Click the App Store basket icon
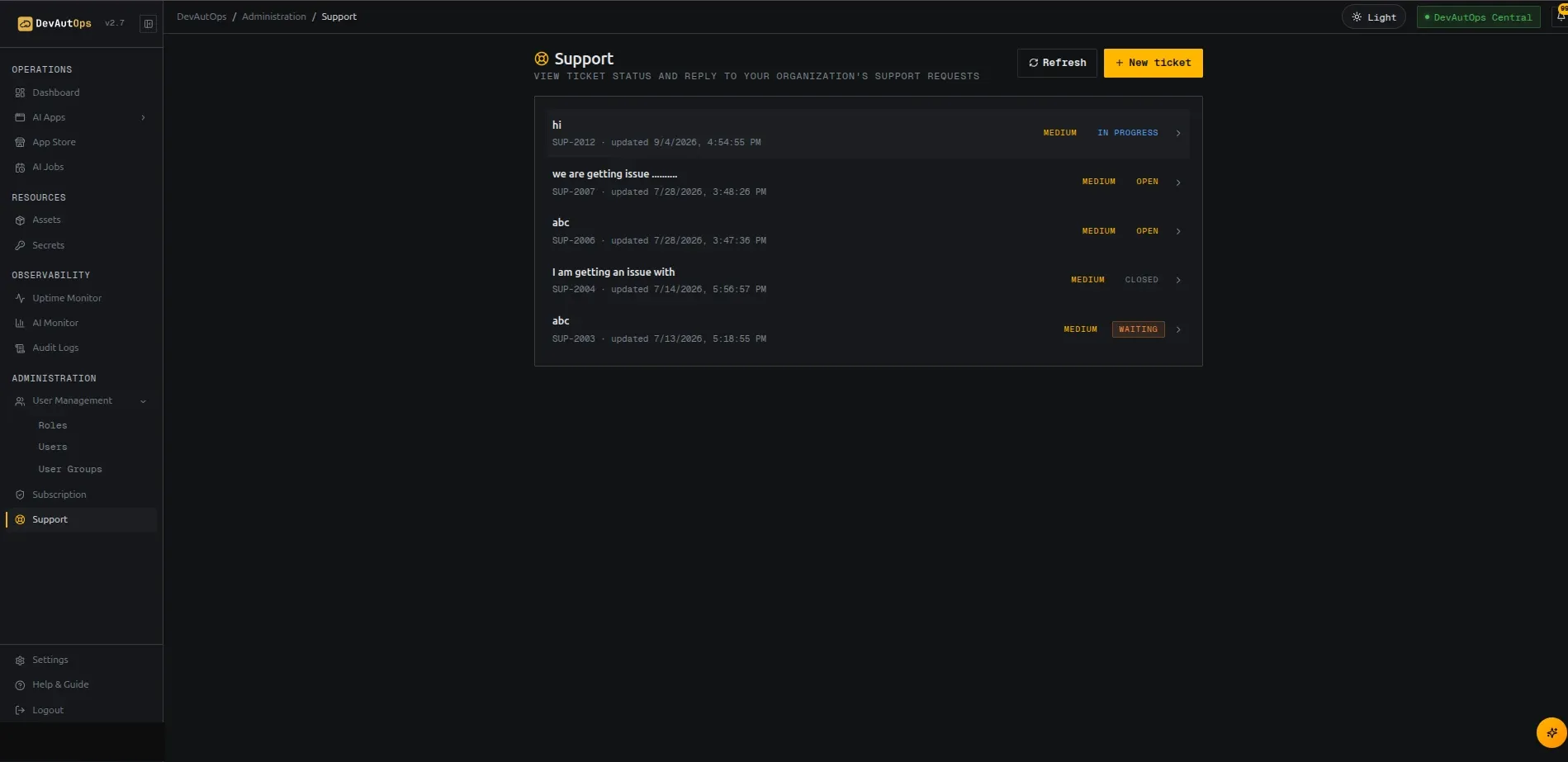 click(20, 142)
